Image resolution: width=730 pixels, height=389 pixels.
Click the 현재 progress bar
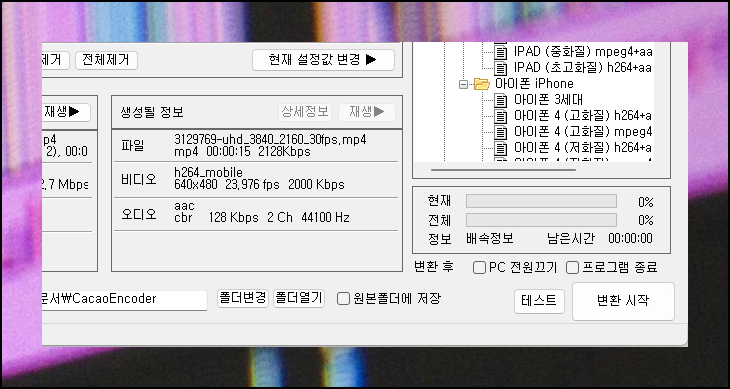point(541,201)
